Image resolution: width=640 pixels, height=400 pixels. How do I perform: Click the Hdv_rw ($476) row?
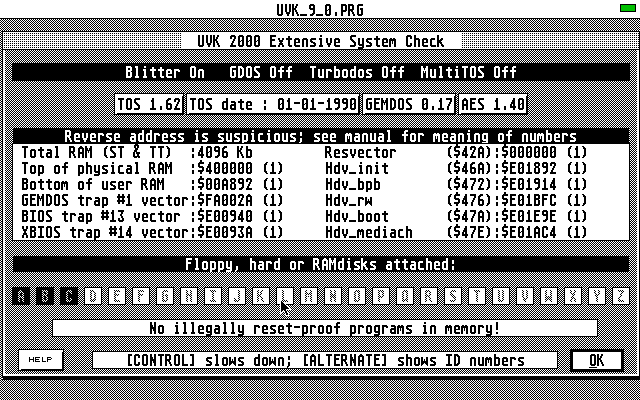coord(456,200)
